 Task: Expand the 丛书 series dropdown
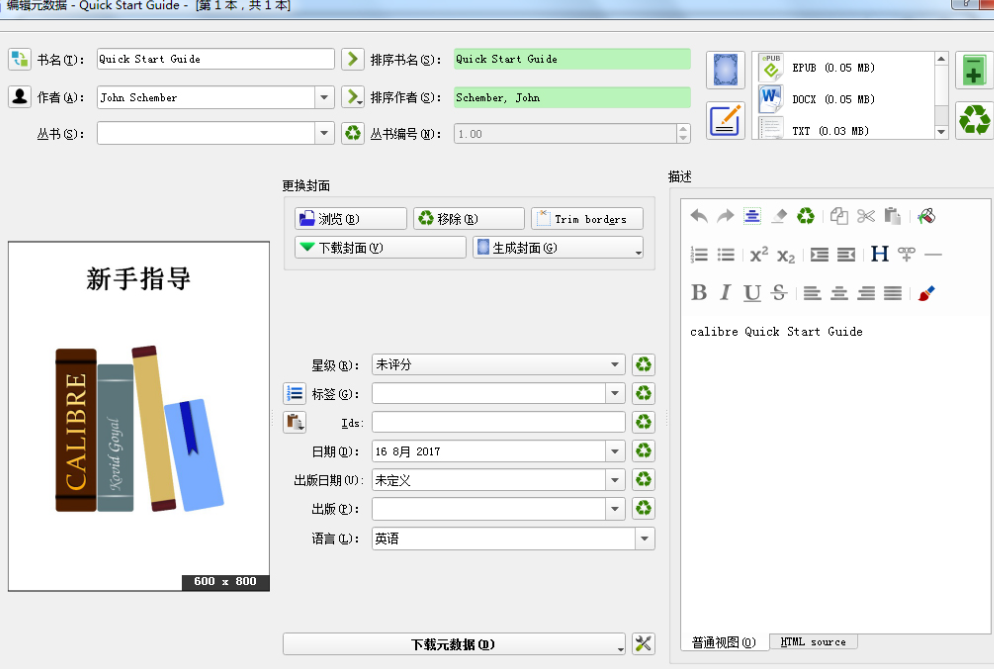coord(324,133)
